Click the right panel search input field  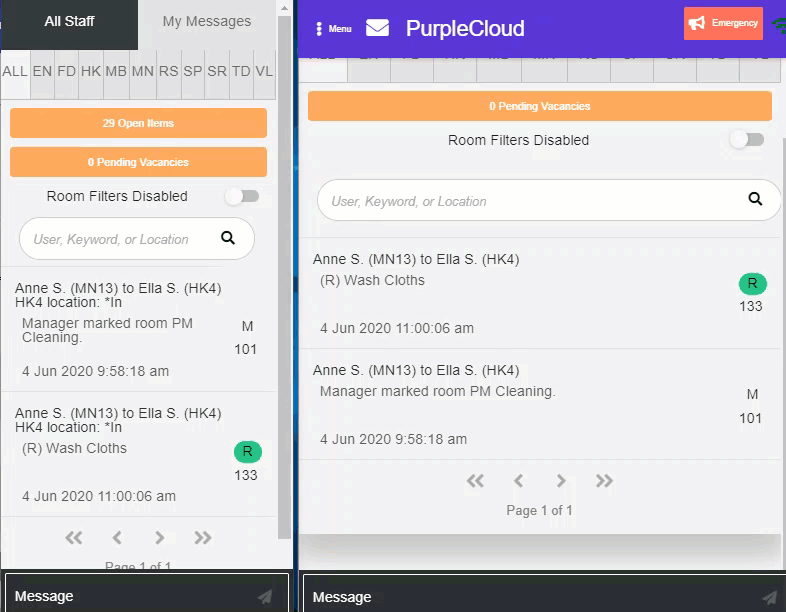(530, 201)
